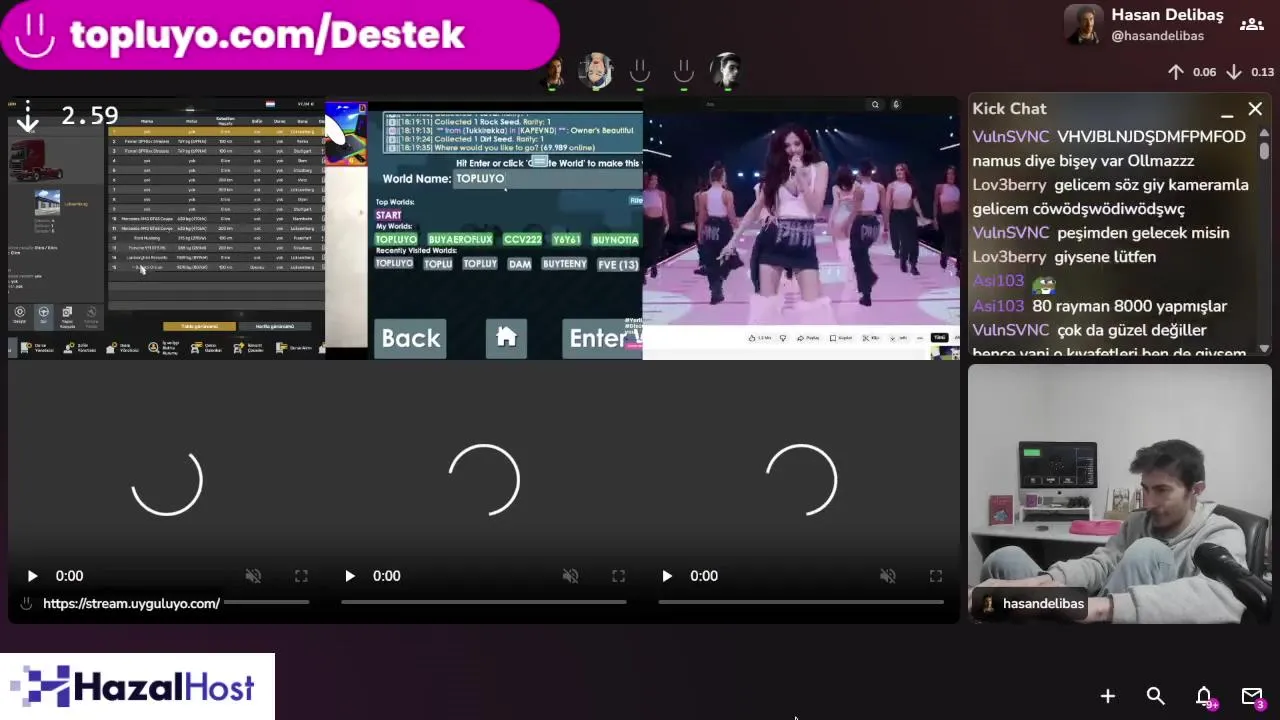The image size is (1280, 720).
Task: Click the microphone icon above dance video
Action: 896,105
